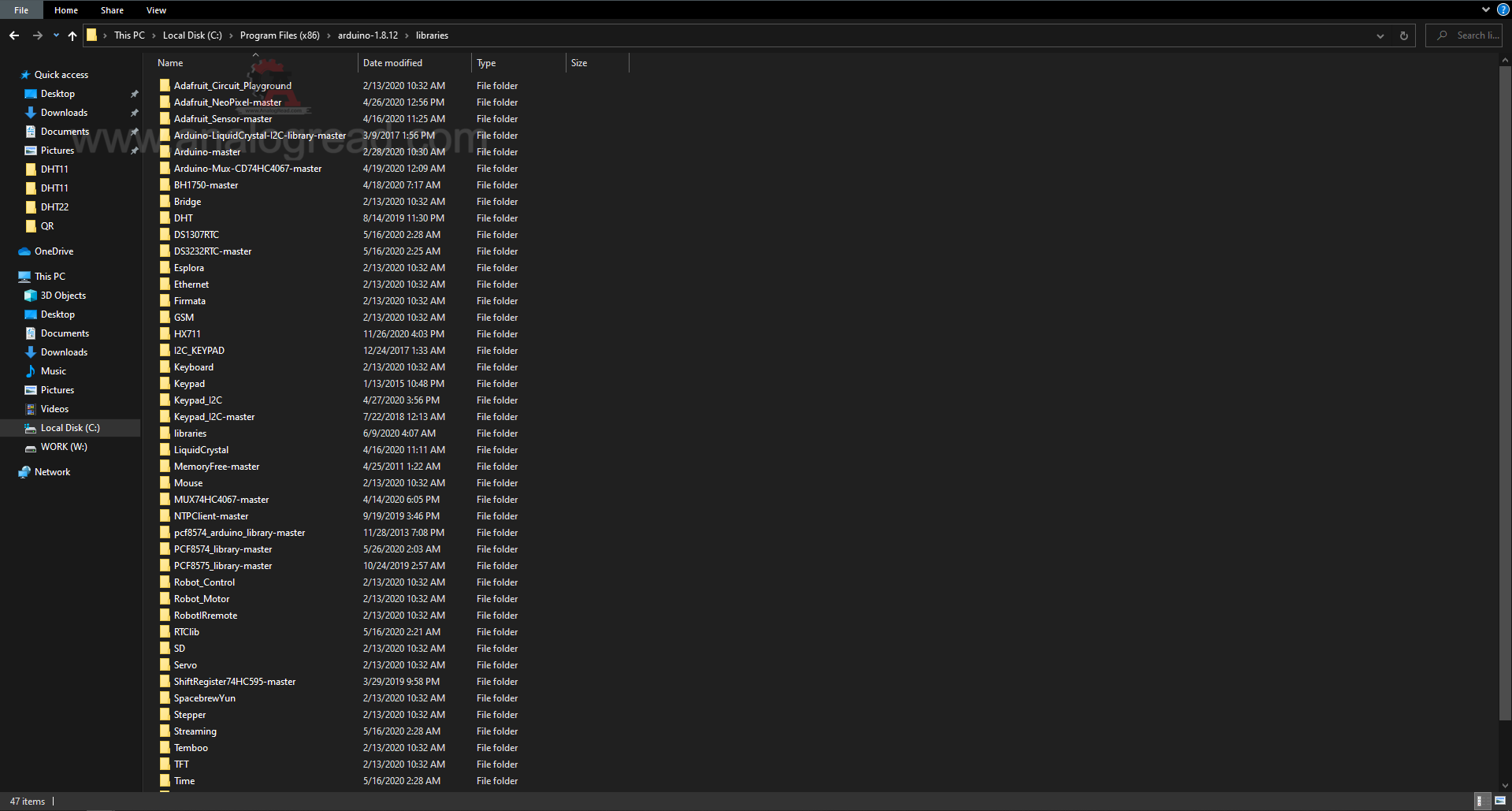1512x811 pixels.
Task: Select MUX74HC4067-master folder icon
Action: pos(165,499)
